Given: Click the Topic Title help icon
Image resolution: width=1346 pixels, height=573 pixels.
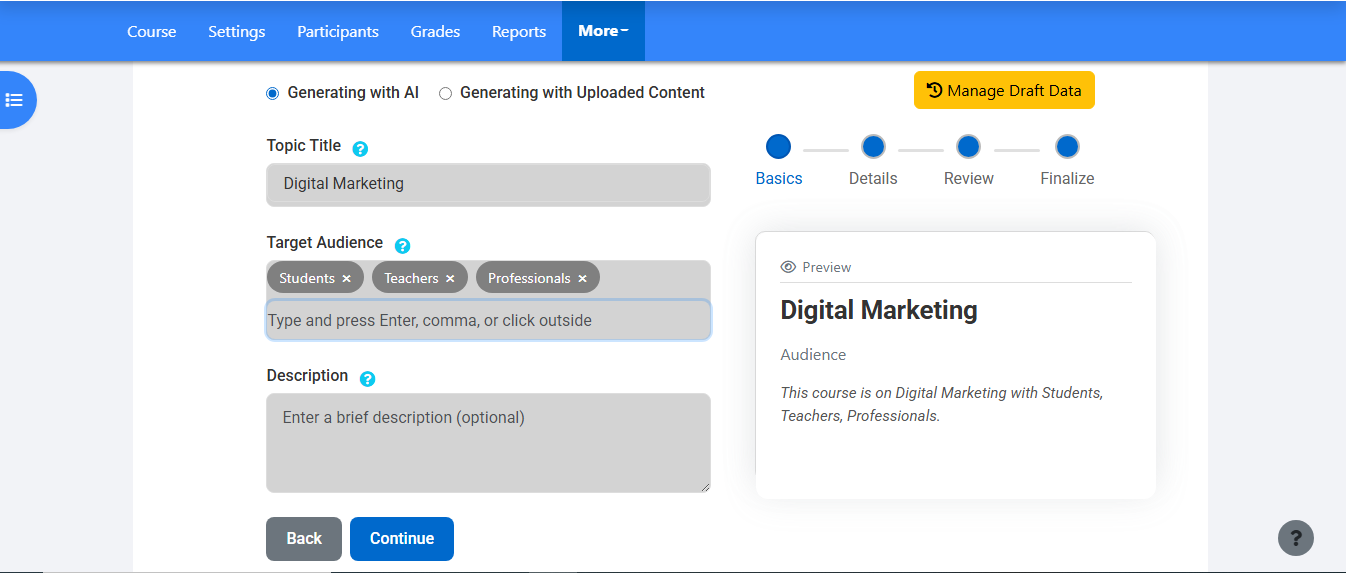Looking at the screenshot, I should coord(360,148).
